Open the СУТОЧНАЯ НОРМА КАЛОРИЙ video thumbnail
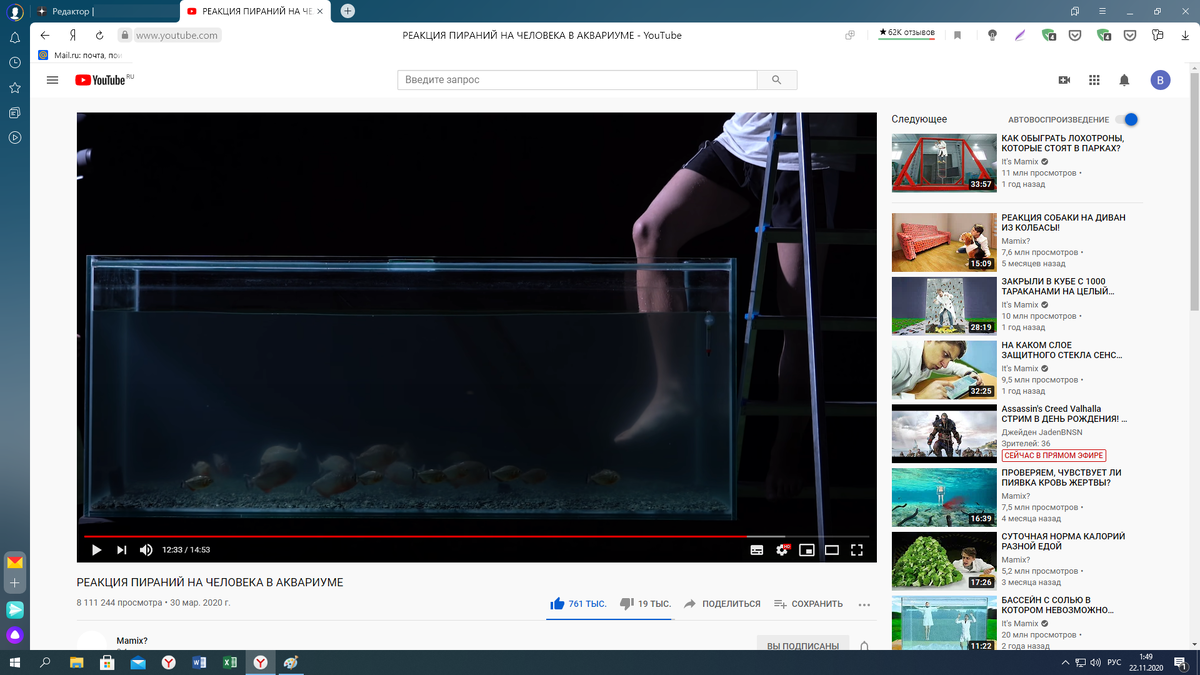 pos(944,560)
